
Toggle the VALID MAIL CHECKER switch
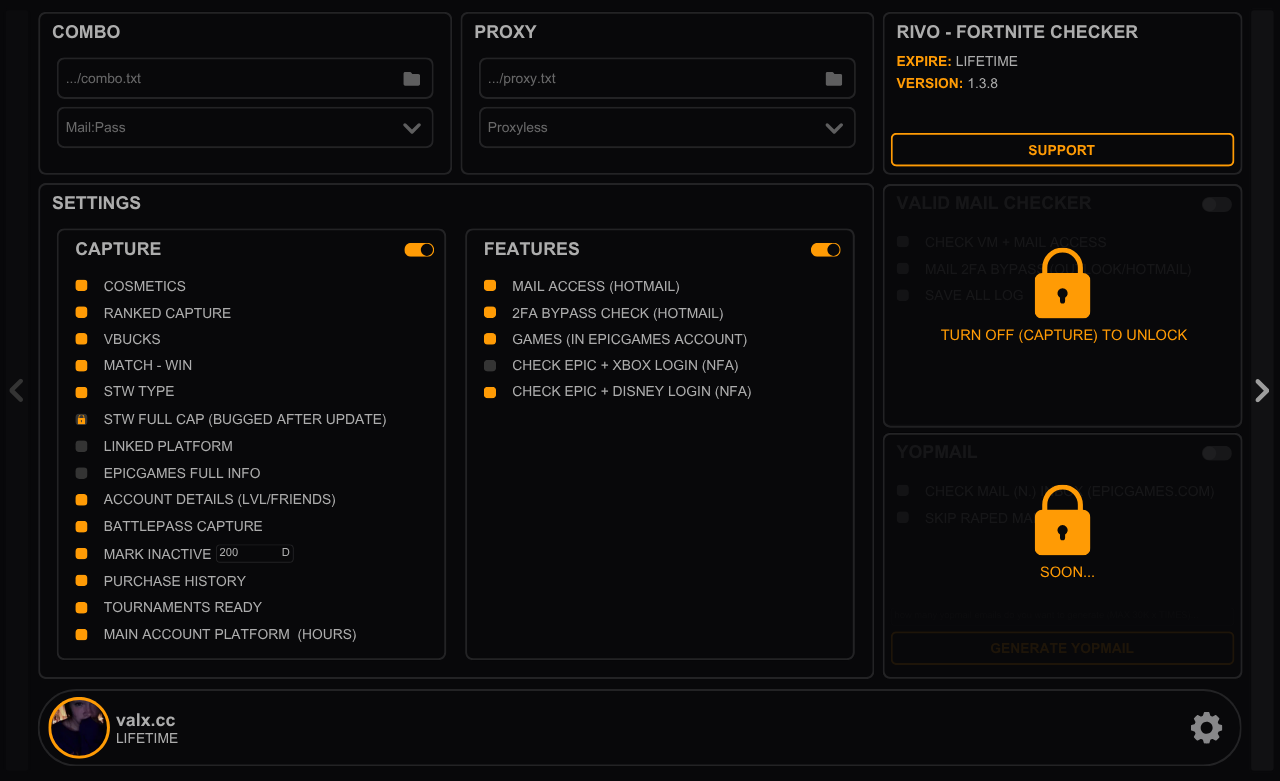[1217, 204]
